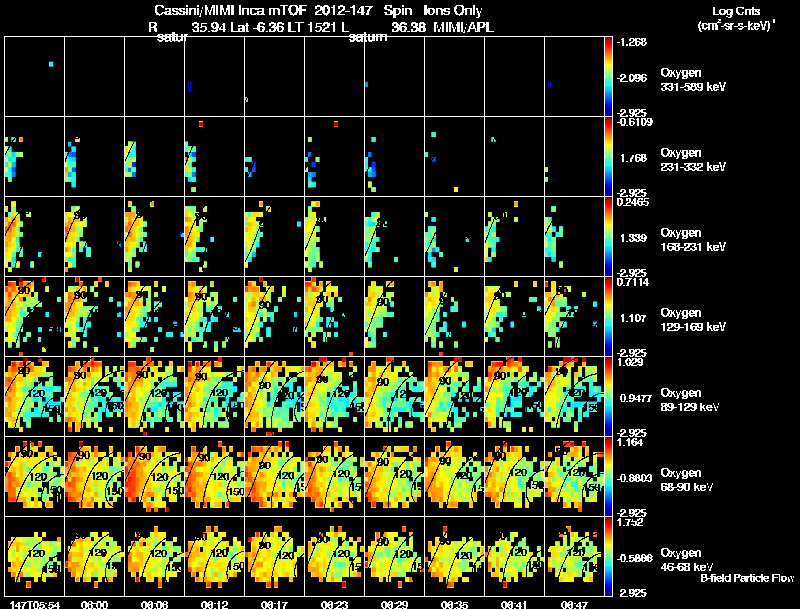
Task: Click the '36.38' L value
Action: (x=408, y=27)
